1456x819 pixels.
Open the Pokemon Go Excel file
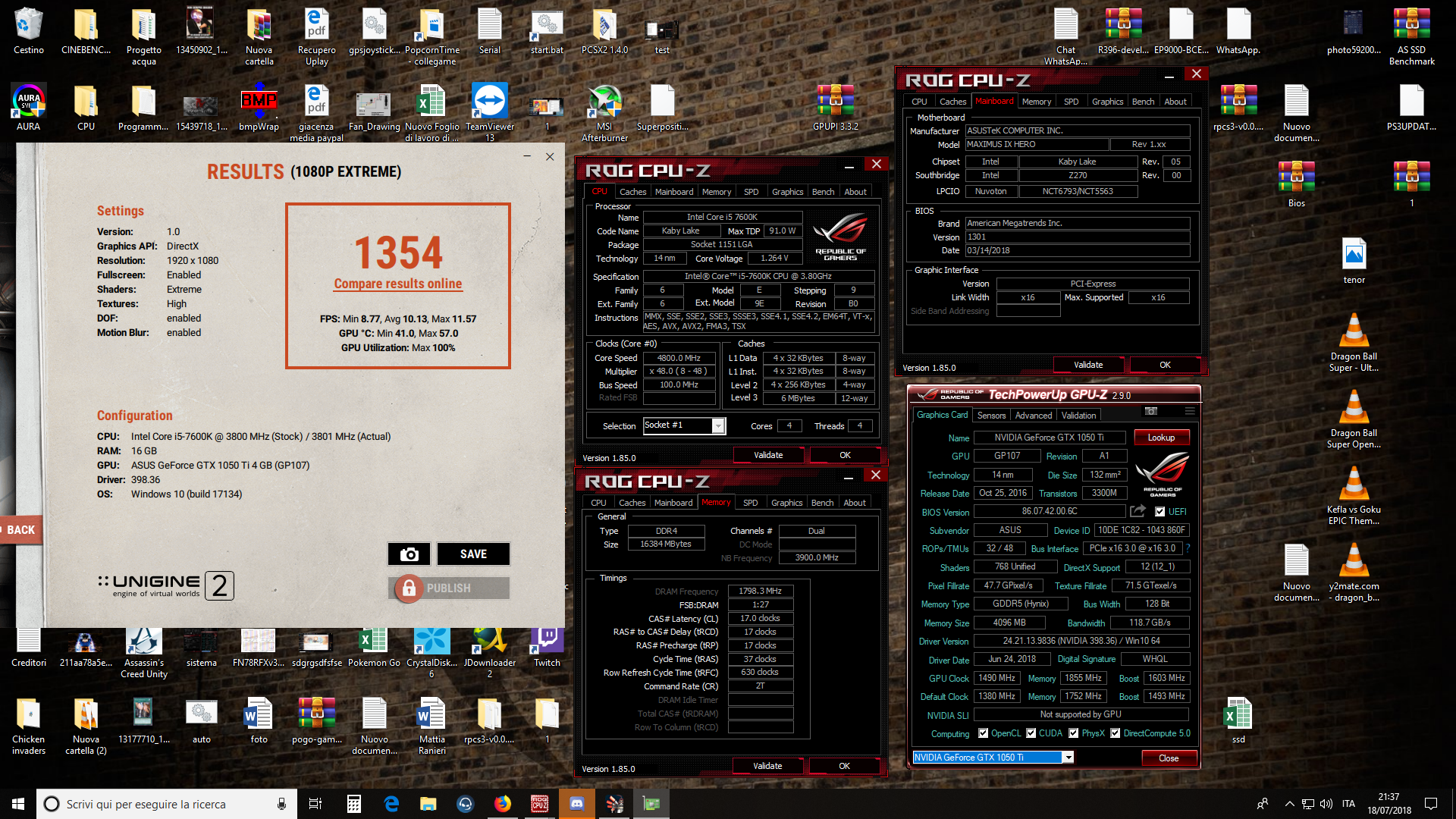point(374,647)
